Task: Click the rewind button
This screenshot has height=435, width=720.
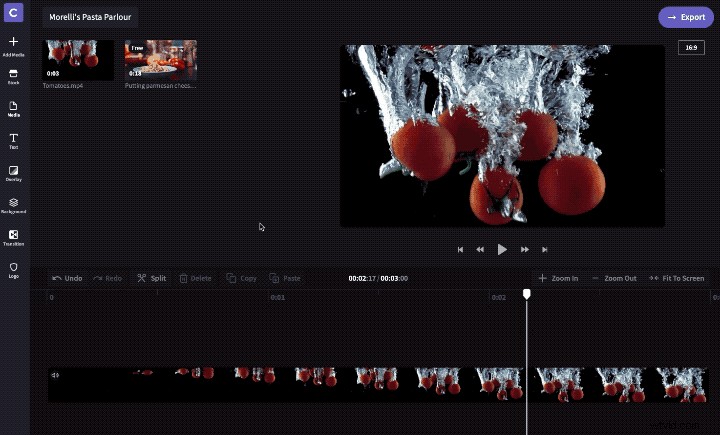Action: (x=480, y=249)
